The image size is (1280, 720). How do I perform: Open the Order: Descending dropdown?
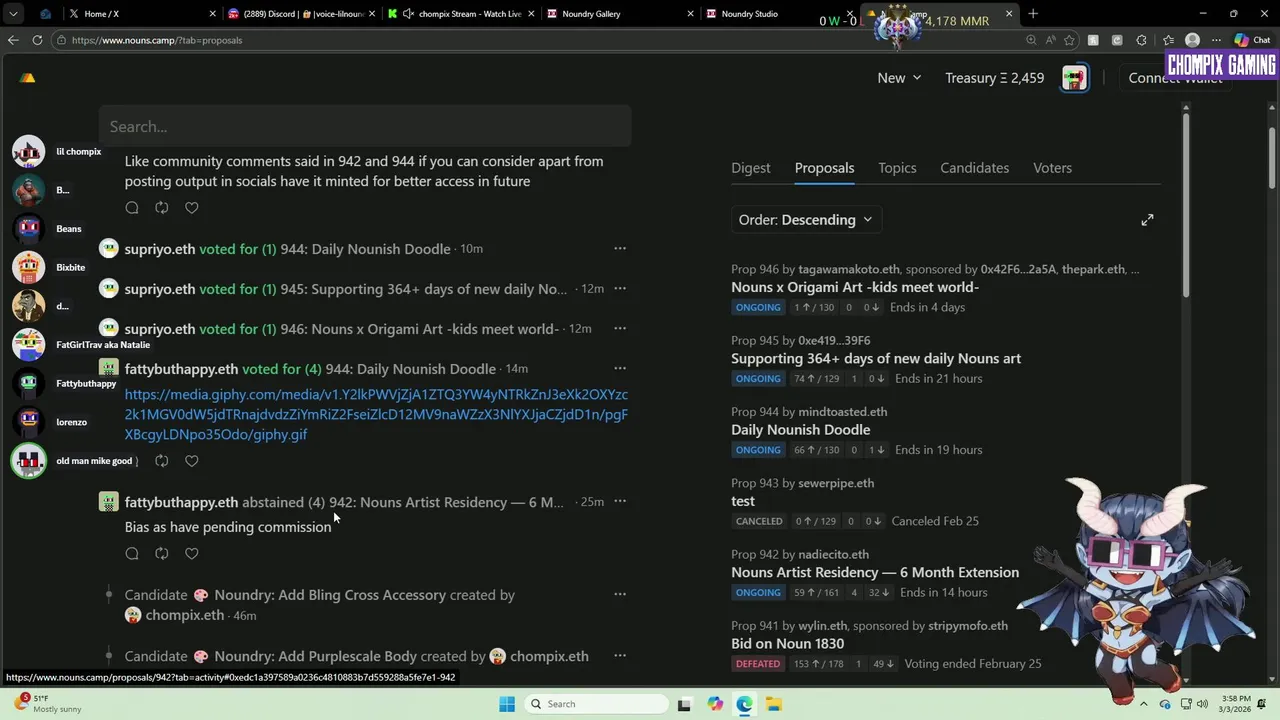pyautogui.click(x=805, y=220)
